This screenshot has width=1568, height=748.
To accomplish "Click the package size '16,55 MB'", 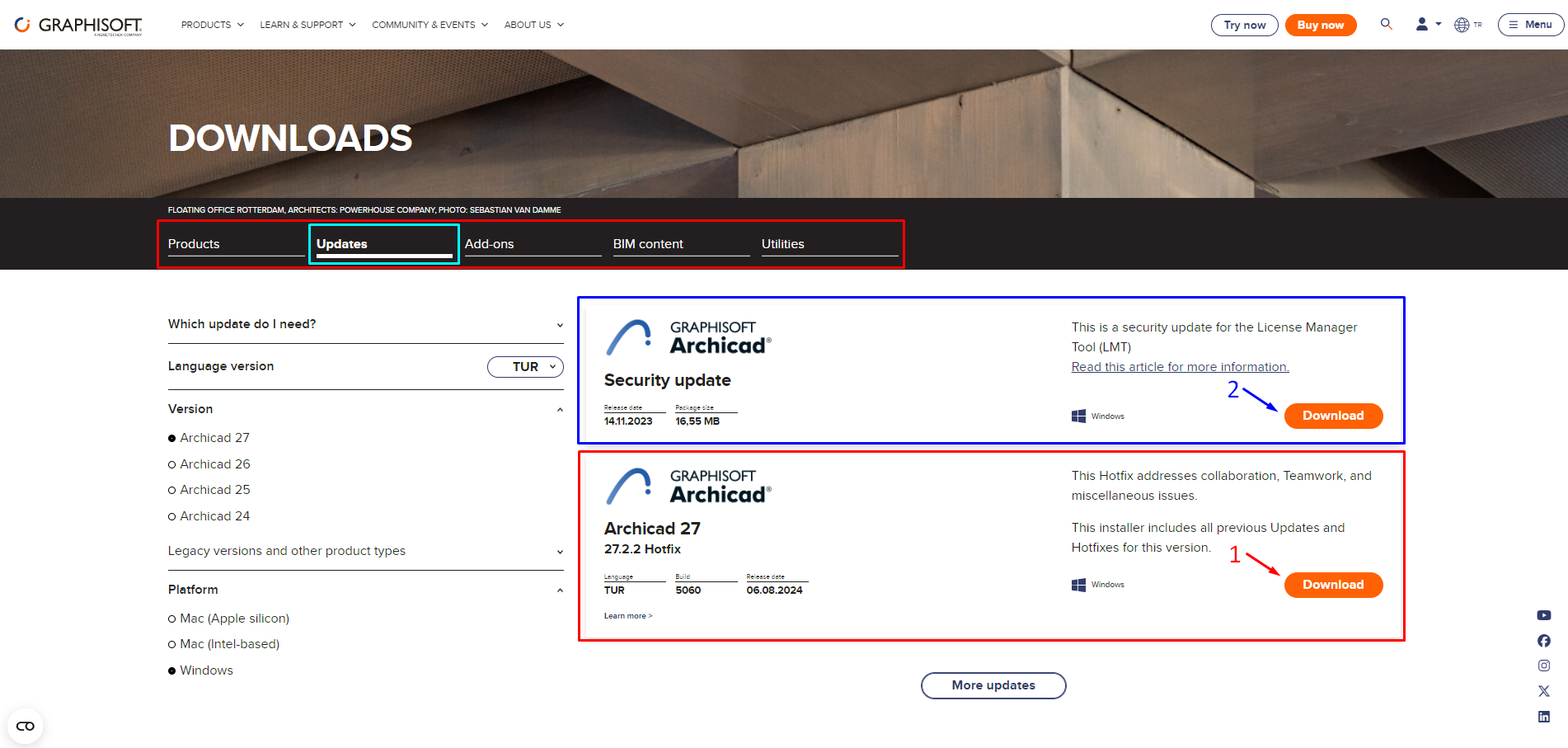I will [697, 421].
